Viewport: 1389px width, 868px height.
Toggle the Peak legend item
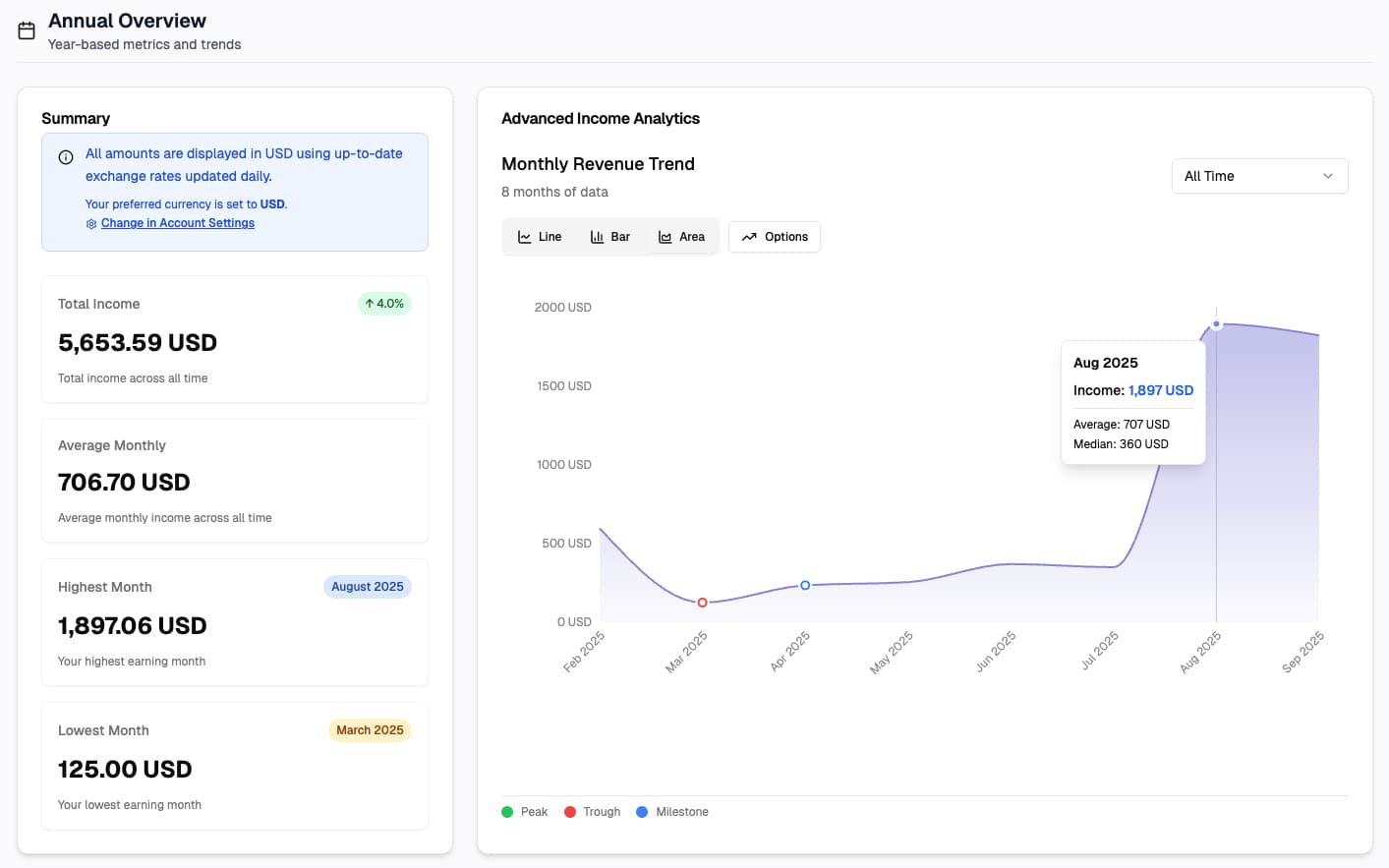pos(524,811)
